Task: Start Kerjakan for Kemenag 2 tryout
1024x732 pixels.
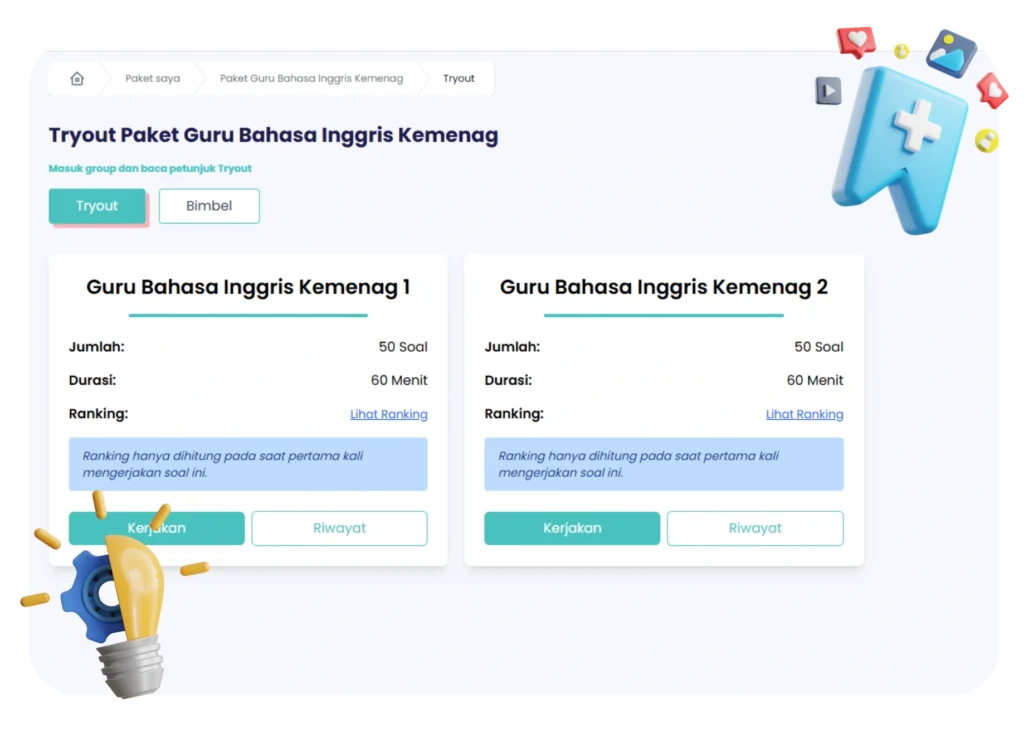Action: point(571,528)
